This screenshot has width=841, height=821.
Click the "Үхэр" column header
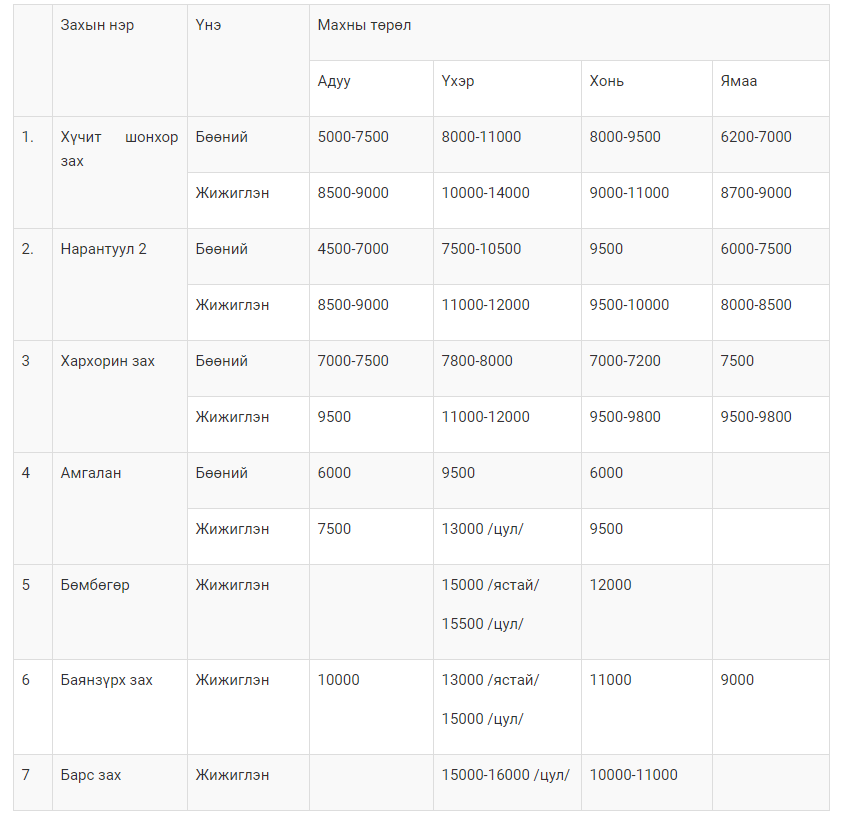pyautogui.click(x=458, y=81)
